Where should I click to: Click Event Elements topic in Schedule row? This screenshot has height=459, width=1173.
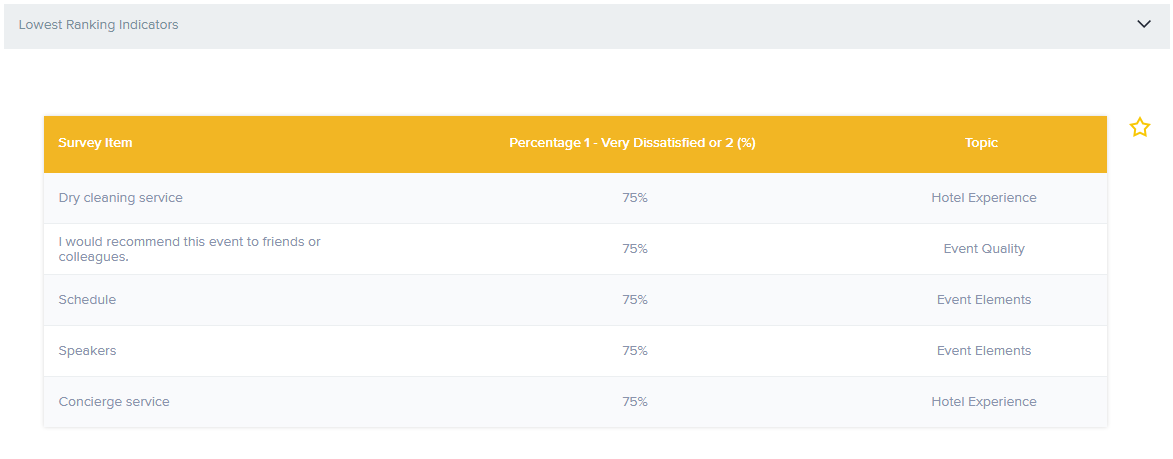pyautogui.click(x=983, y=300)
